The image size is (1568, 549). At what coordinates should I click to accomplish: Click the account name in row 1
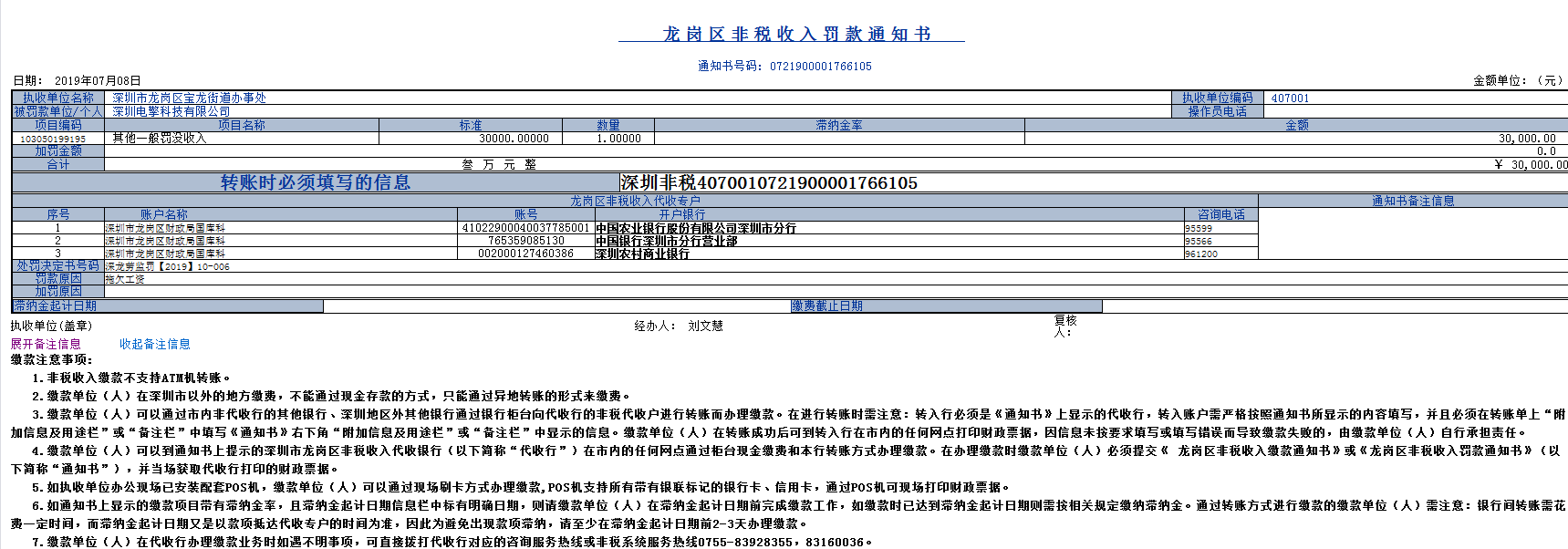(x=165, y=228)
